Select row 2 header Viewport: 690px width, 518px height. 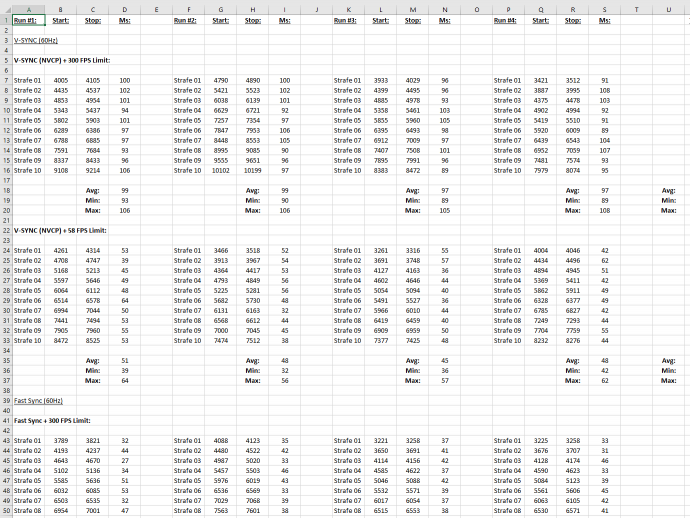pos(6,30)
